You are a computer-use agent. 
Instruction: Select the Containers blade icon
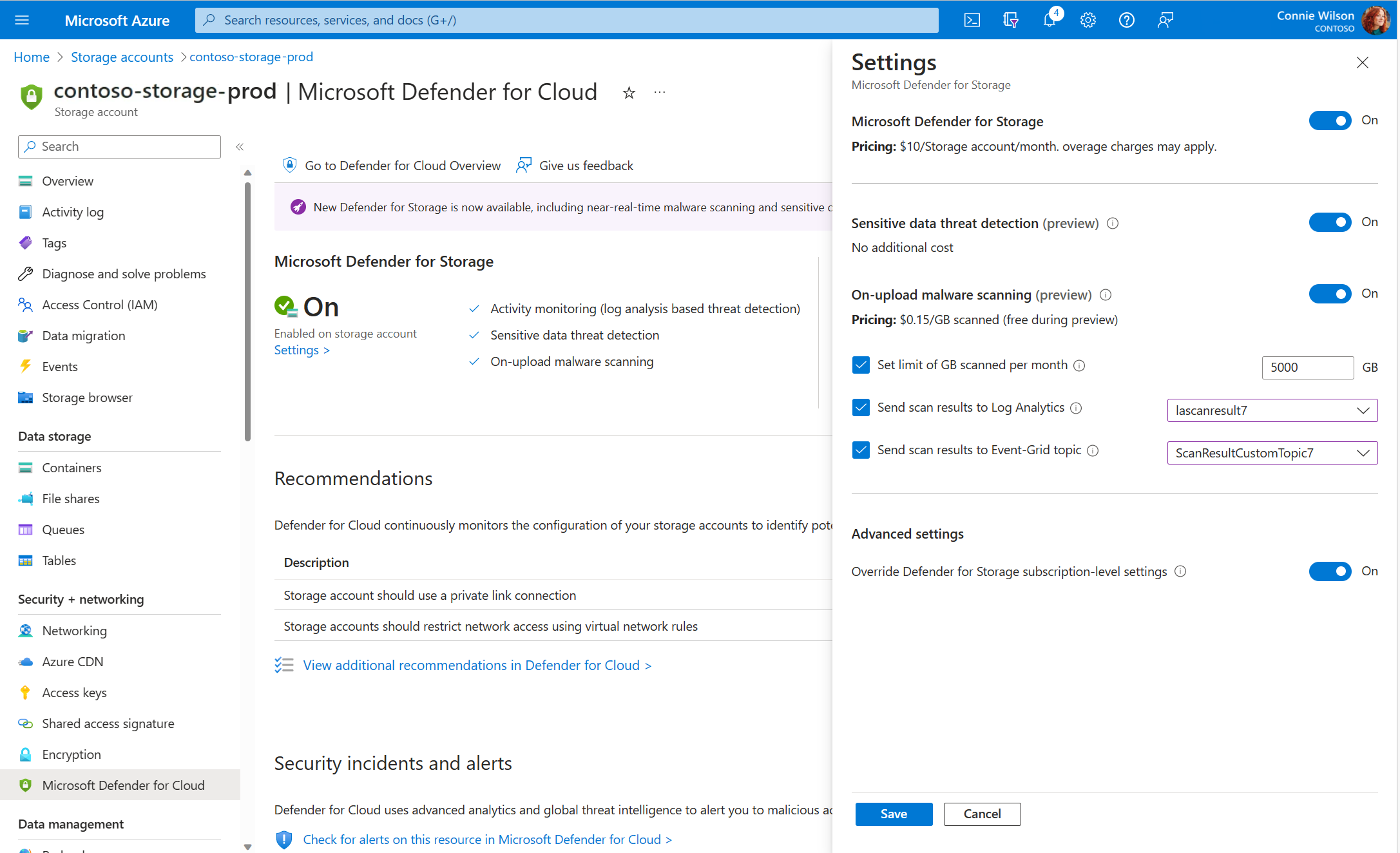coord(26,467)
